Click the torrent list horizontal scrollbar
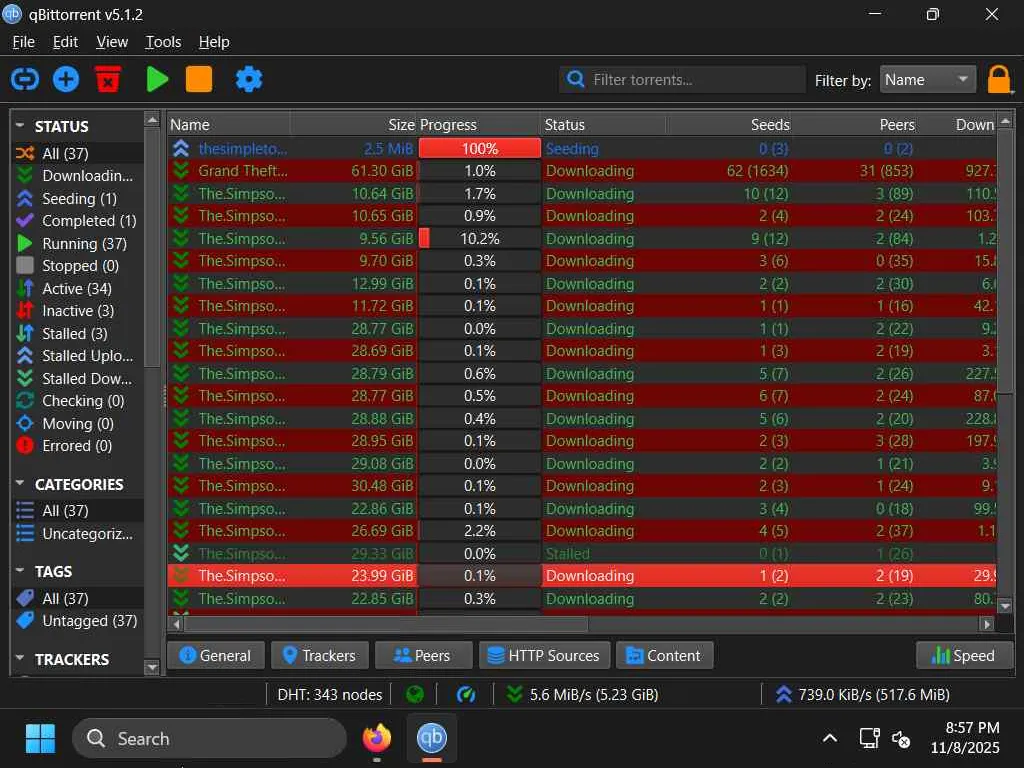The image size is (1024, 768). (x=385, y=624)
